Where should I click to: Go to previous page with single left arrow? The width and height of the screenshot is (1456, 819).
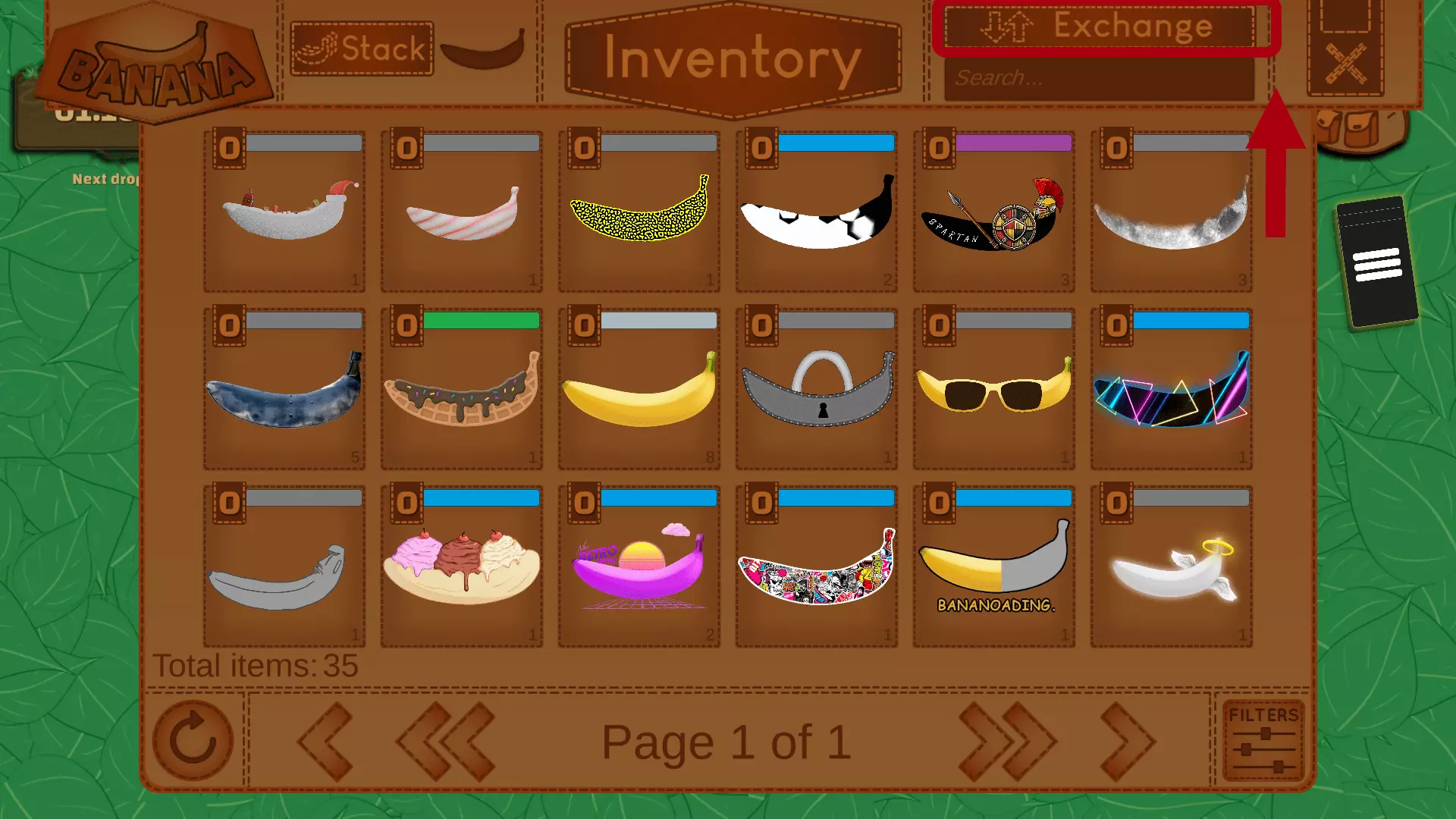pos(326,741)
